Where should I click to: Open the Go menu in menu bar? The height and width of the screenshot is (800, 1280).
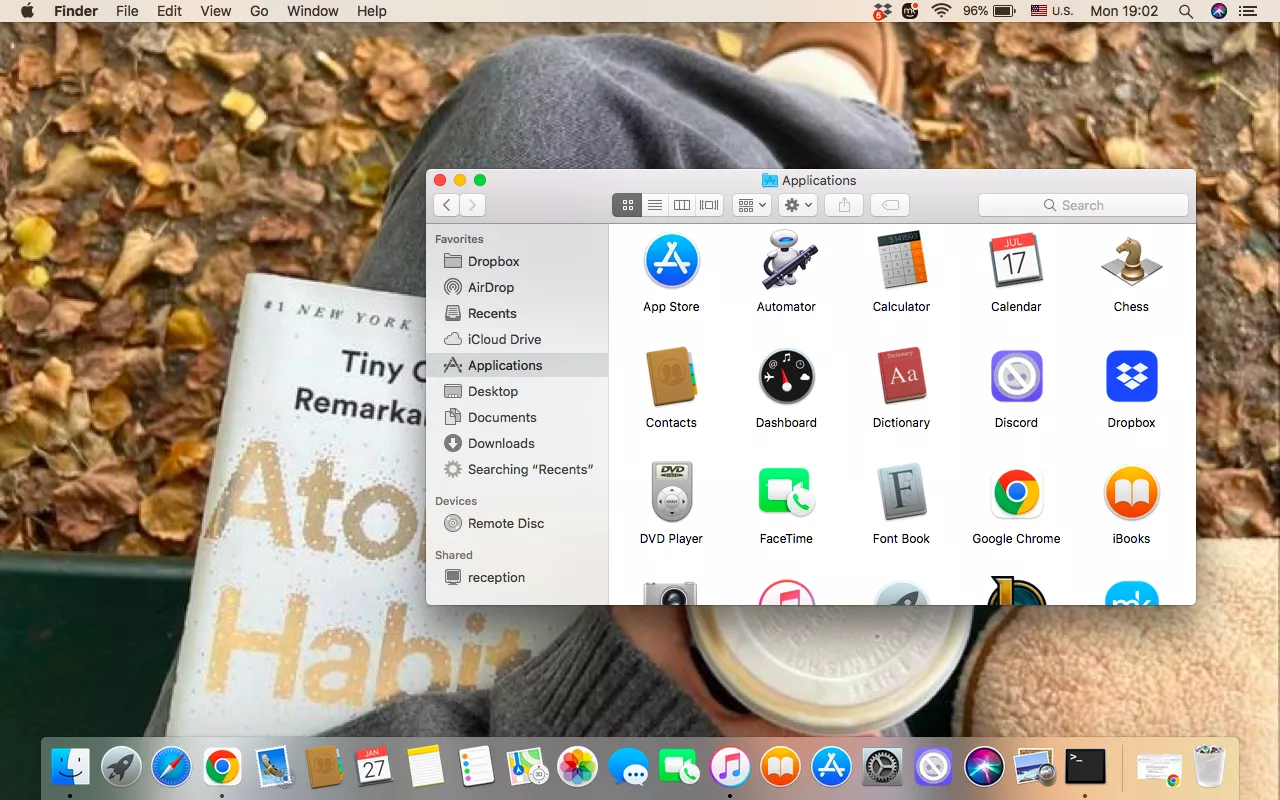[259, 11]
